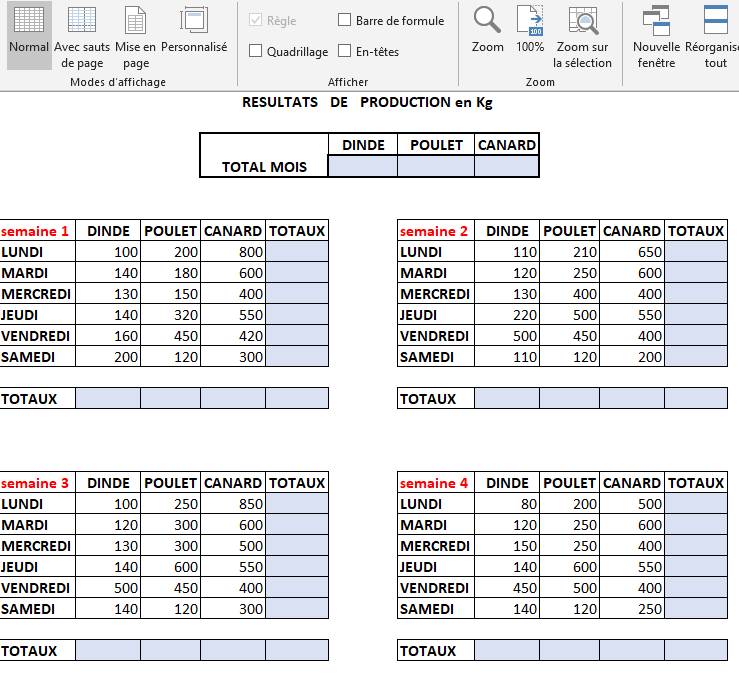The image size is (739, 677).
Task: Switch to Normal view mode
Action: coord(29,35)
